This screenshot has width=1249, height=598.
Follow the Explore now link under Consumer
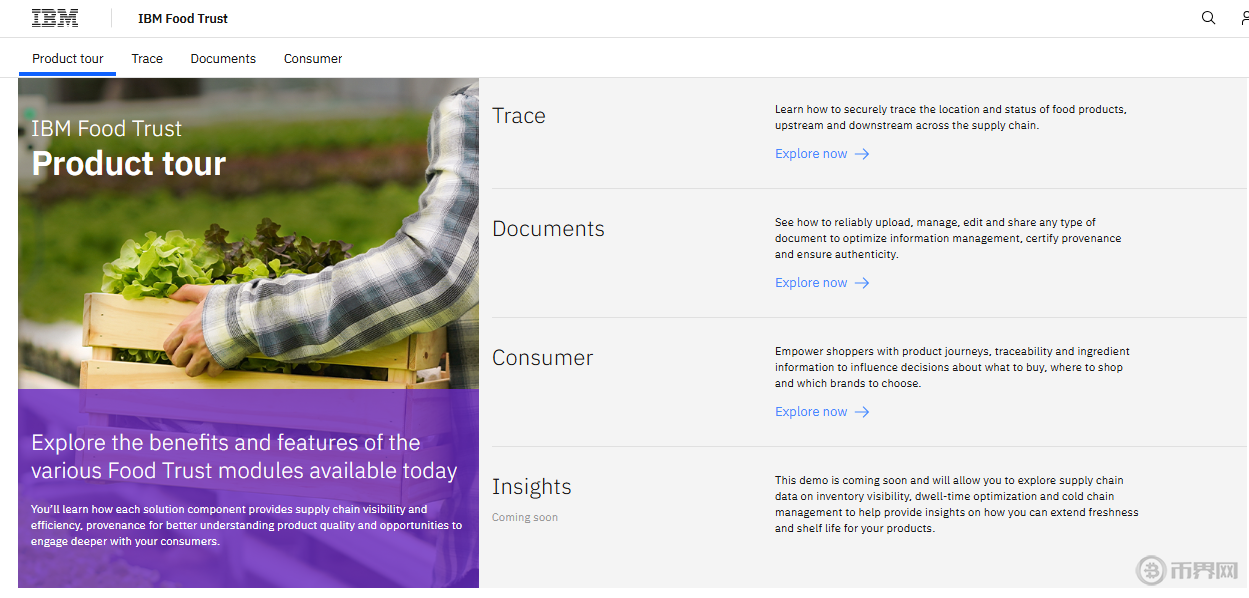[x=811, y=412]
